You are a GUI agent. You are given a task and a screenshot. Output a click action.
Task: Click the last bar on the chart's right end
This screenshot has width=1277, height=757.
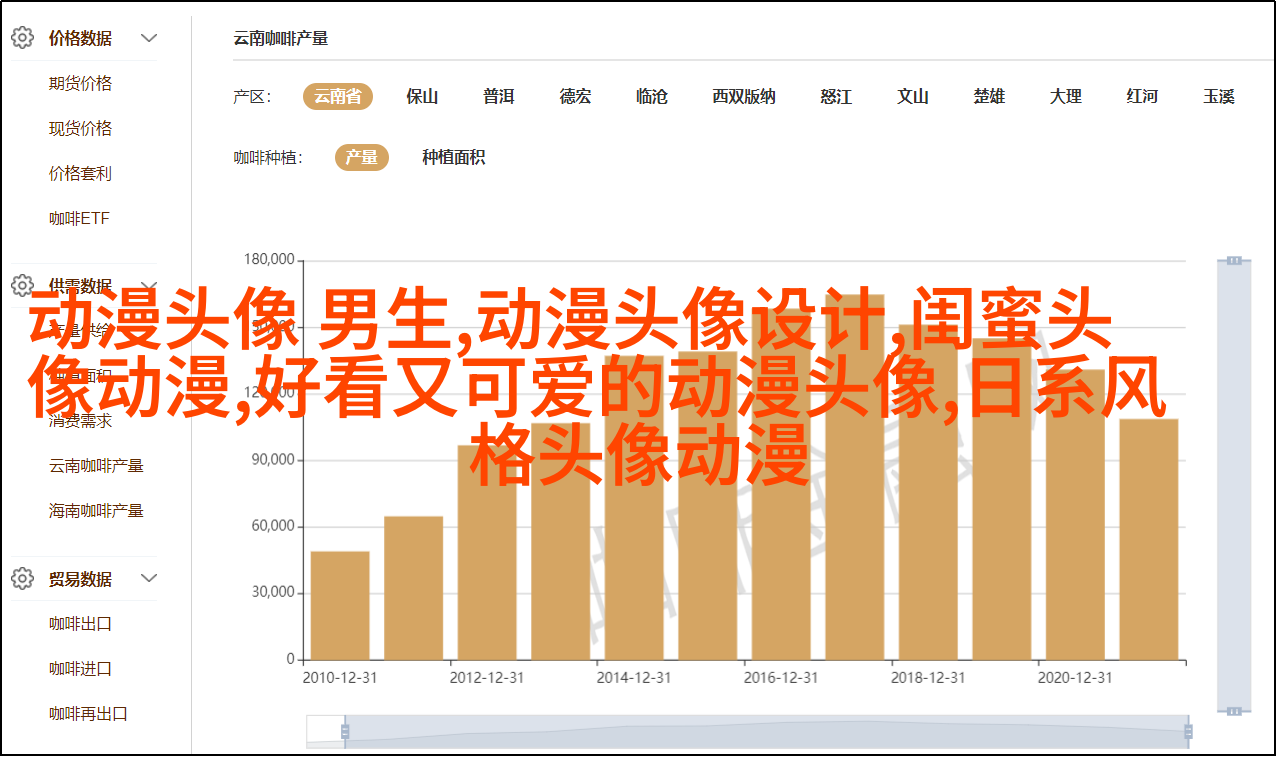(x=1149, y=539)
